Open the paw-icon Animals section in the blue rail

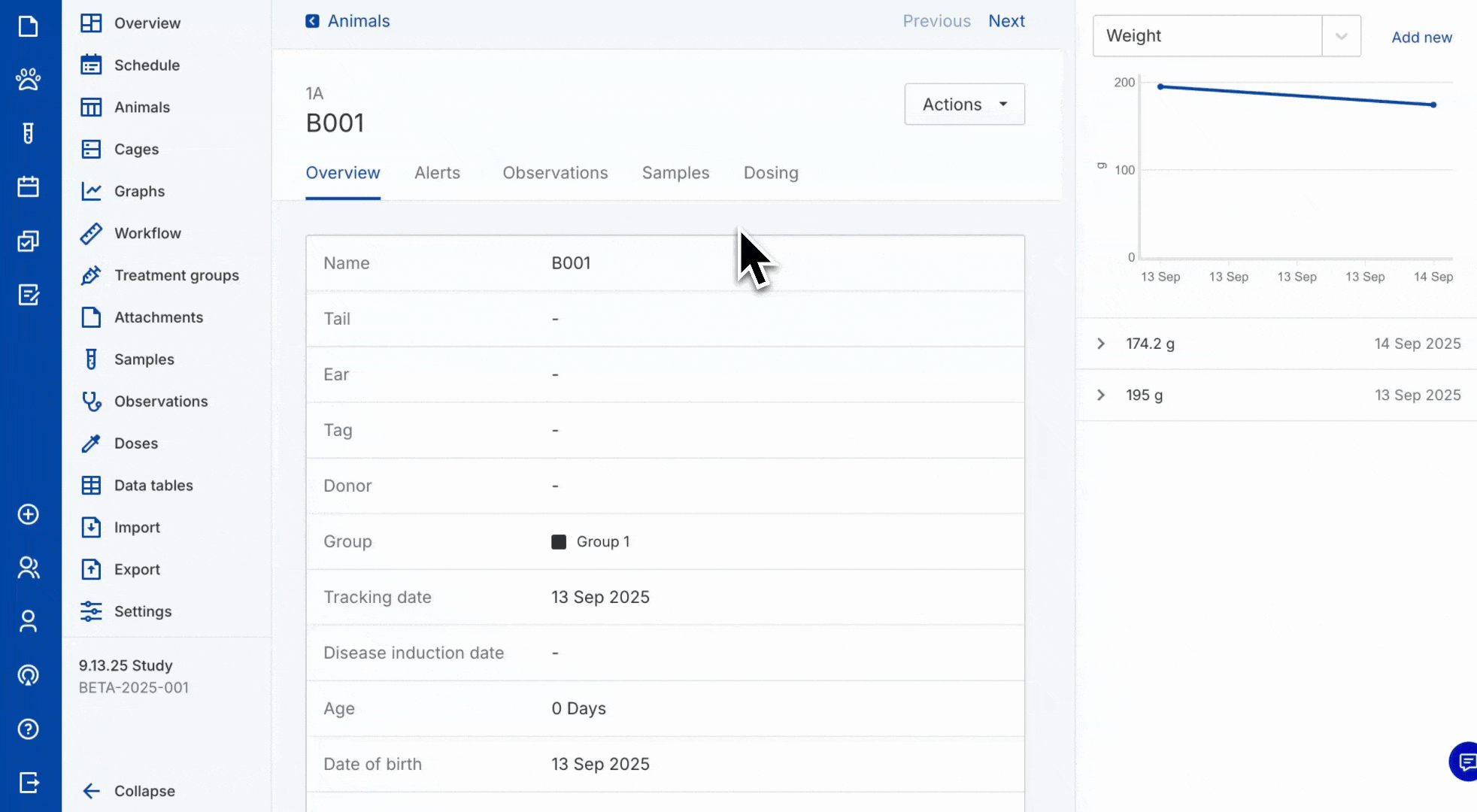click(29, 79)
